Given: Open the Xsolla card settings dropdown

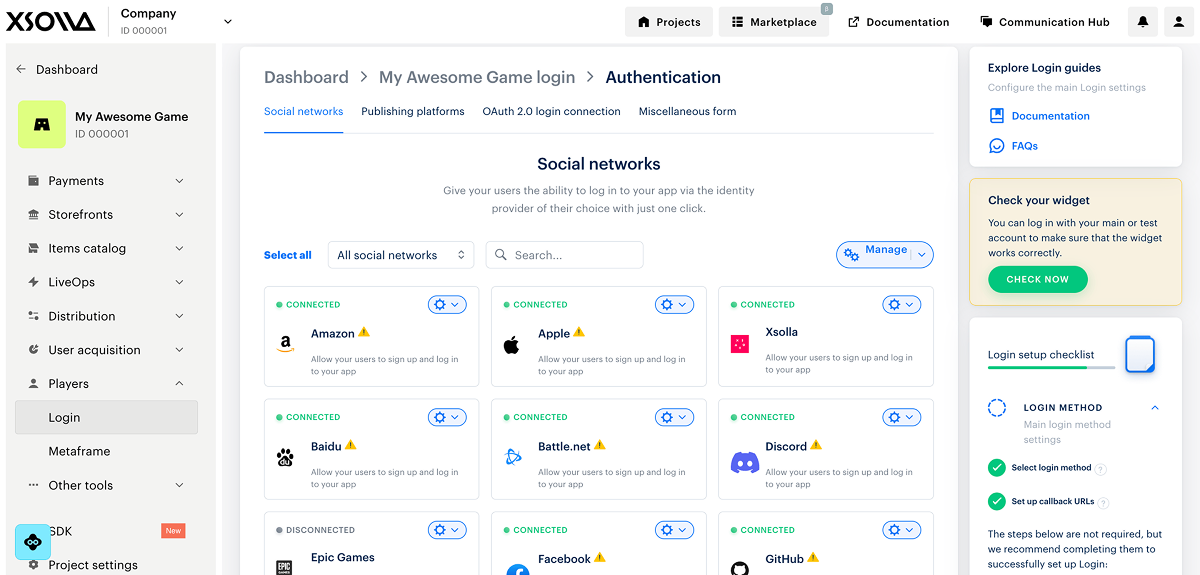Looking at the screenshot, I should coord(901,304).
